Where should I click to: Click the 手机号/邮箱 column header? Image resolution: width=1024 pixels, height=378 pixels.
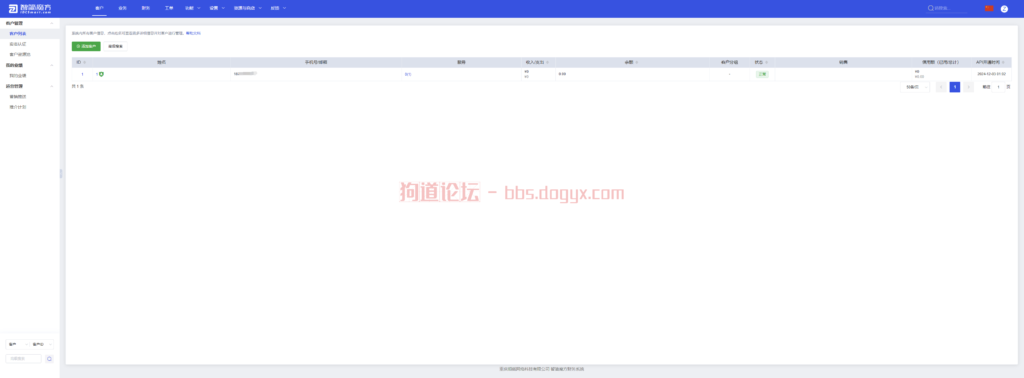[x=316, y=62]
